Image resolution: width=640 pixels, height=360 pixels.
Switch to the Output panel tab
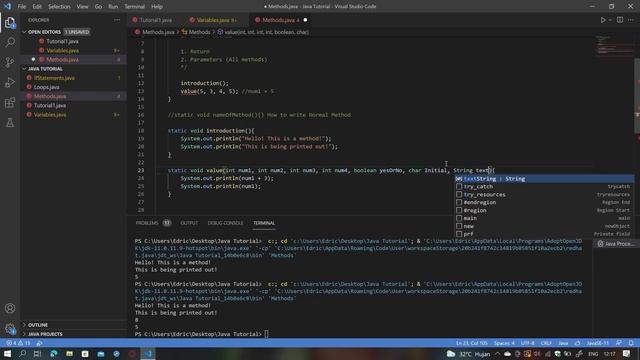click(189, 223)
